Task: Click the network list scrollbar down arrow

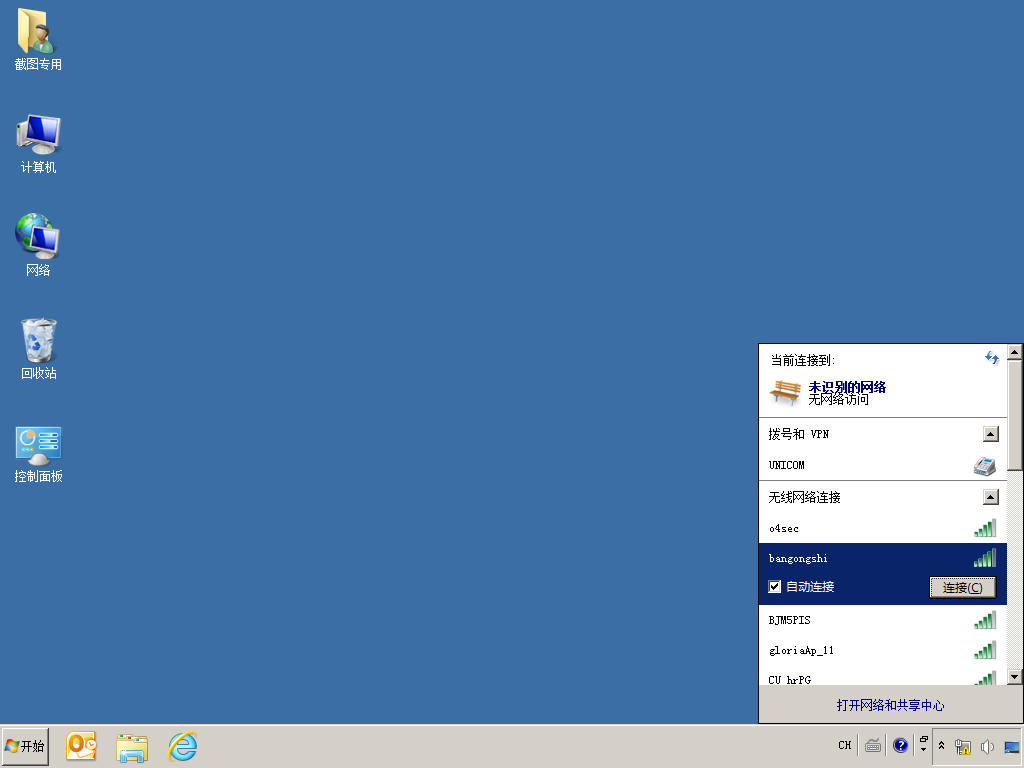Action: (x=1014, y=677)
